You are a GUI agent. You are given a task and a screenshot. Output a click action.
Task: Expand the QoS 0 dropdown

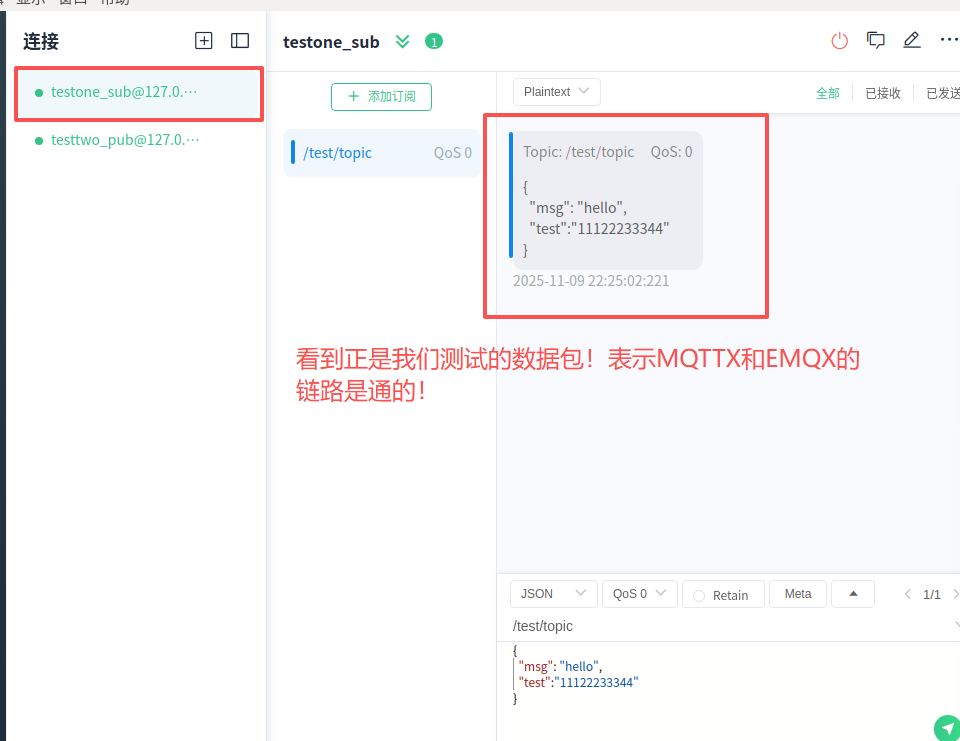(640, 594)
